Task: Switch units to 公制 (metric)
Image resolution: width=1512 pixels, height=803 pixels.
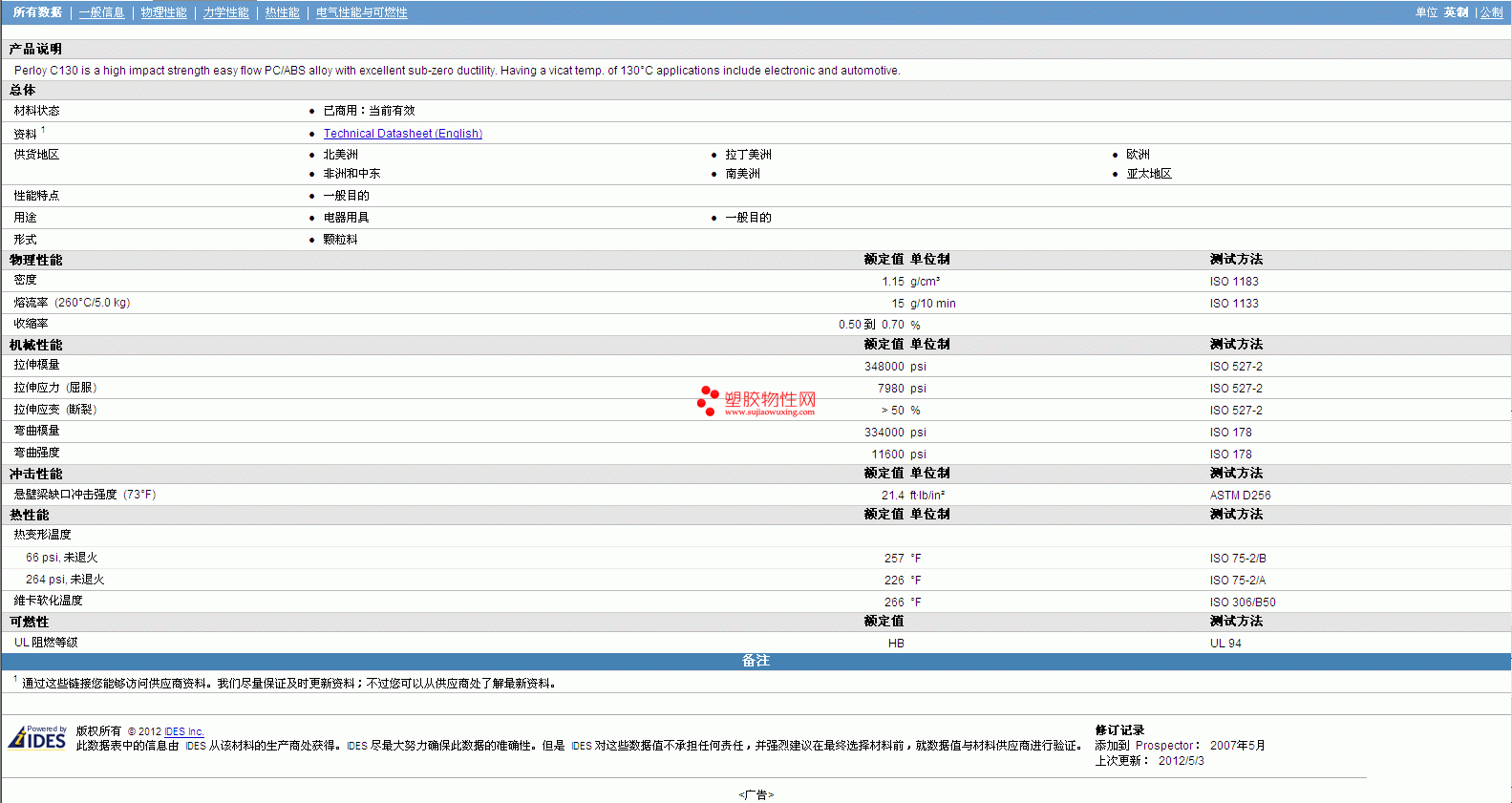Action: (x=1491, y=12)
